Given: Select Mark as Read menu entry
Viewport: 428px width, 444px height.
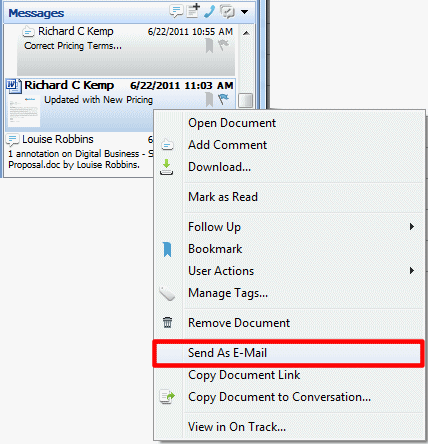Looking at the screenshot, I should [x=288, y=197].
